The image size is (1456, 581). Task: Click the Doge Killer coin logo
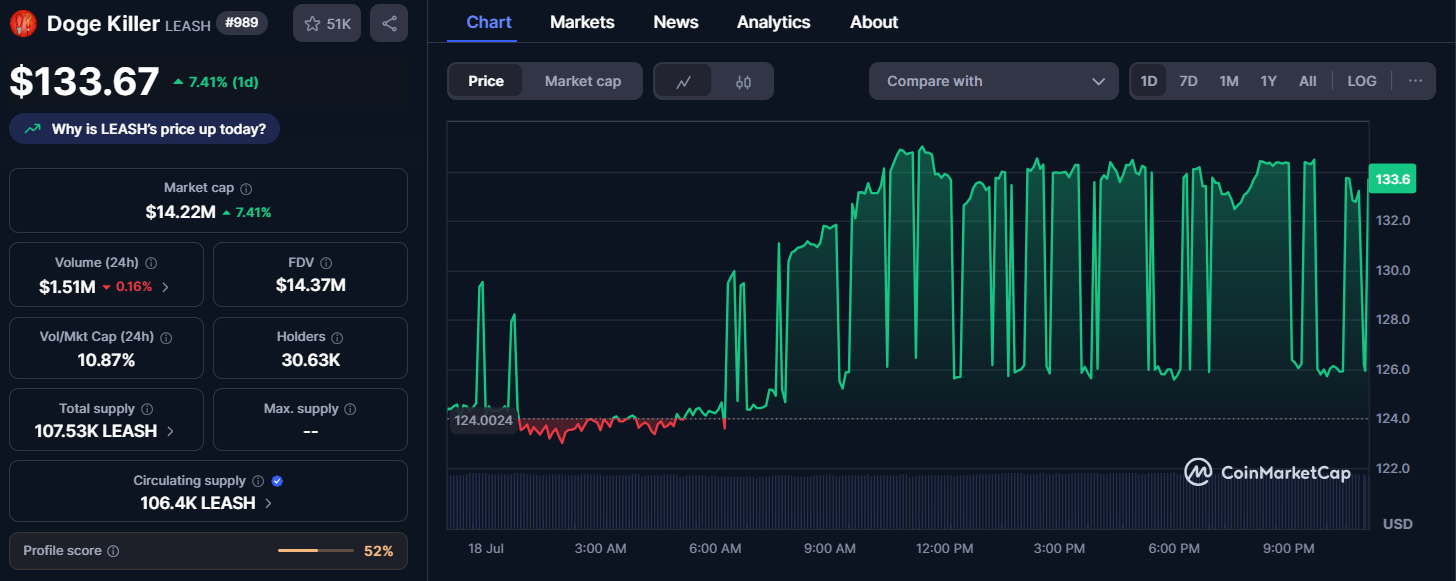(x=23, y=23)
